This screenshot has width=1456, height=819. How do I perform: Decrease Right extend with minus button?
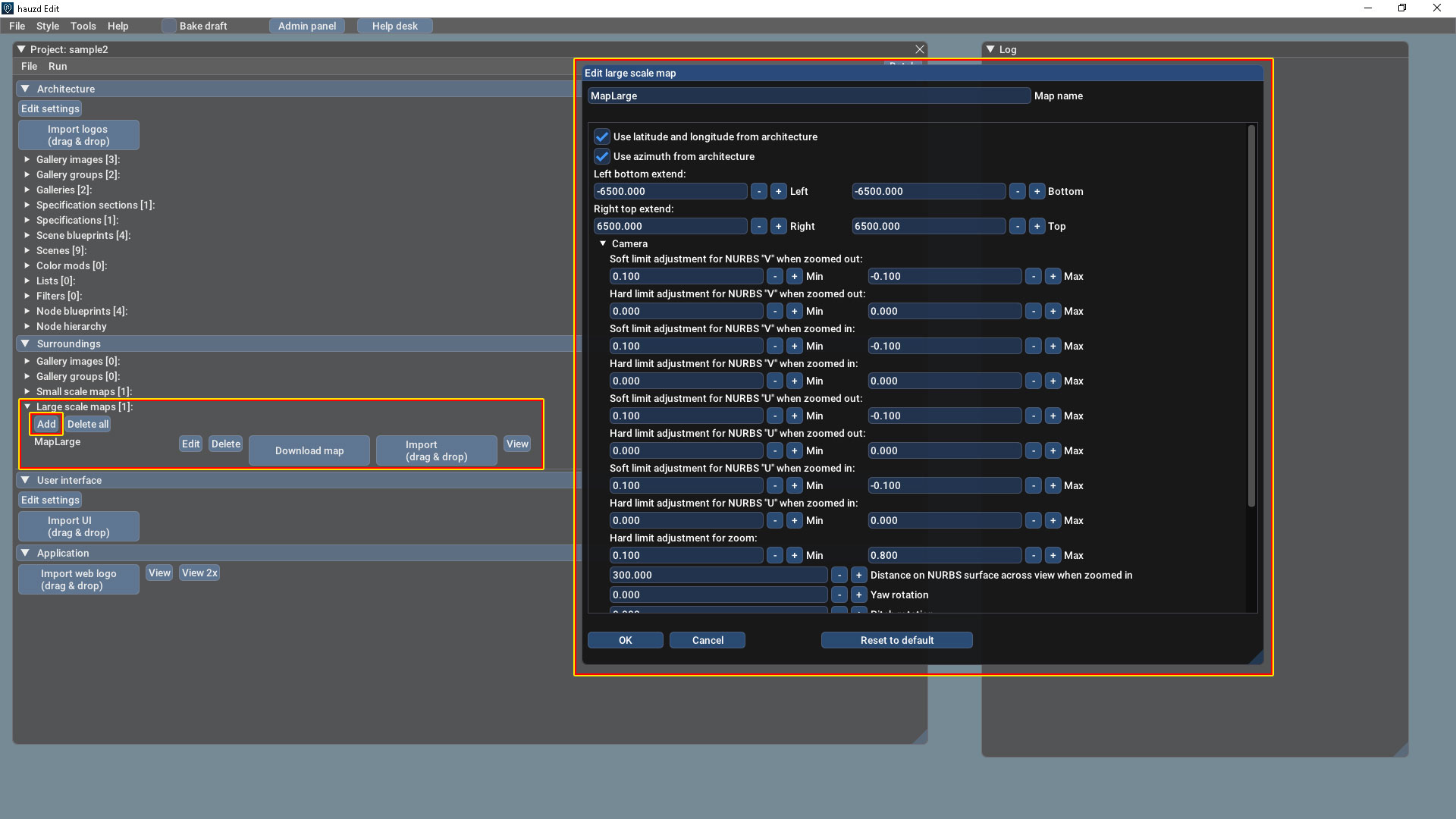click(759, 226)
